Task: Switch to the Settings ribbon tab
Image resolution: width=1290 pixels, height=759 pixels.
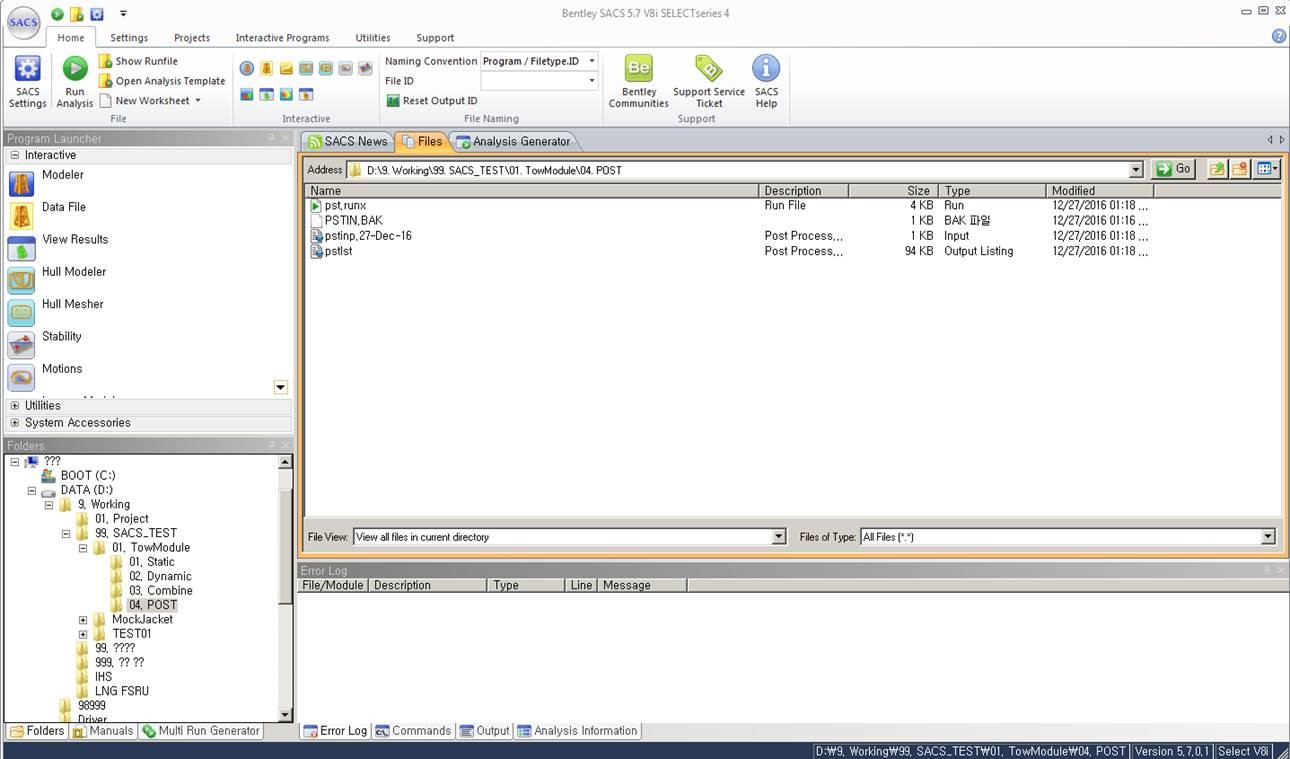Action: pos(129,38)
